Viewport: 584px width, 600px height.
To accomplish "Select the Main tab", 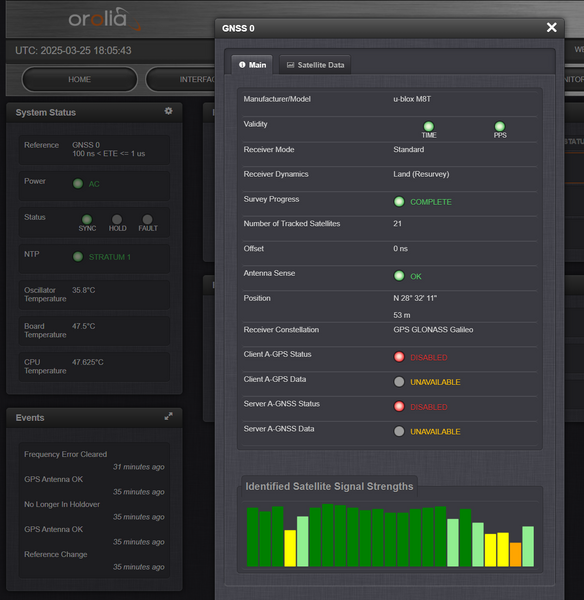I will [x=252, y=65].
